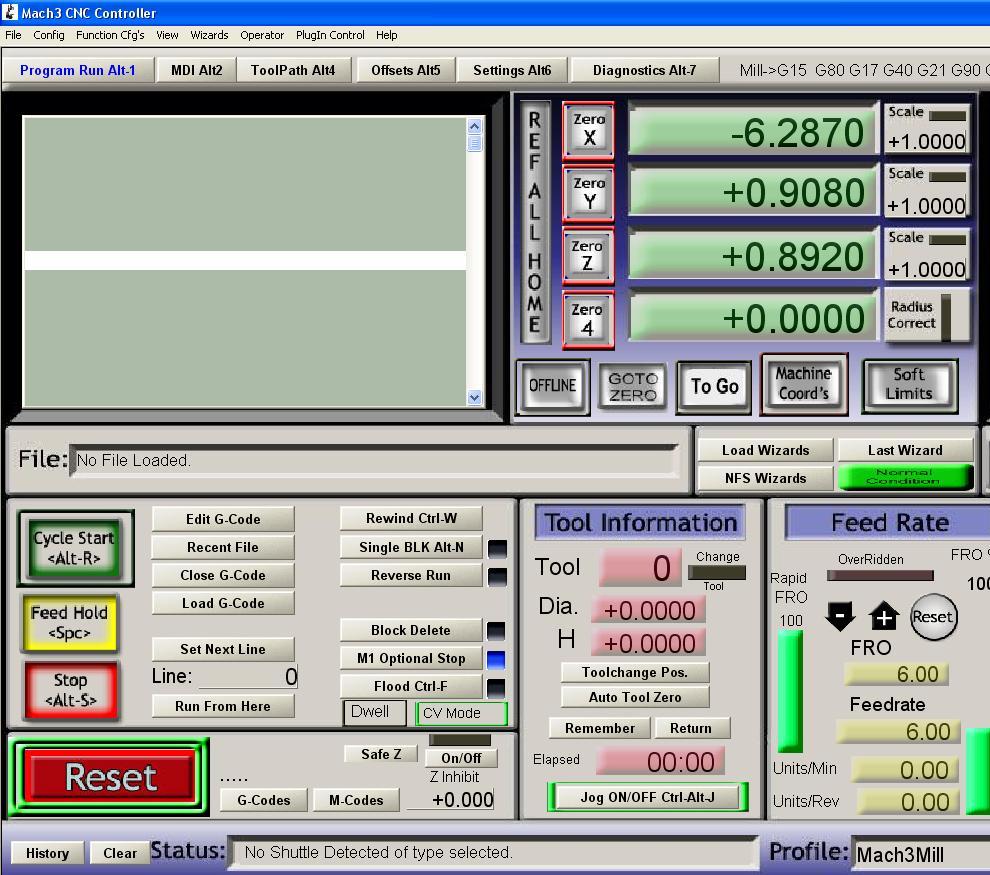
Task: Click the Tool number field
Action: [x=640, y=568]
